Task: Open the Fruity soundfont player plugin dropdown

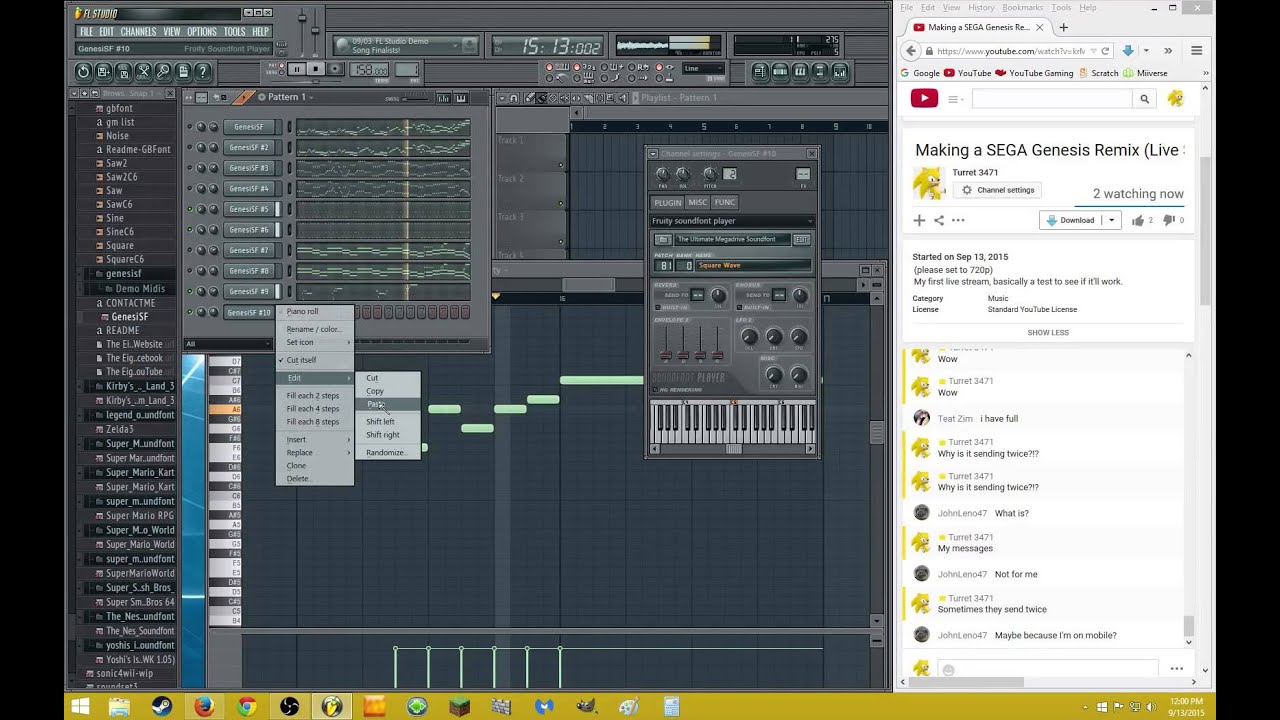Action: tap(732, 221)
